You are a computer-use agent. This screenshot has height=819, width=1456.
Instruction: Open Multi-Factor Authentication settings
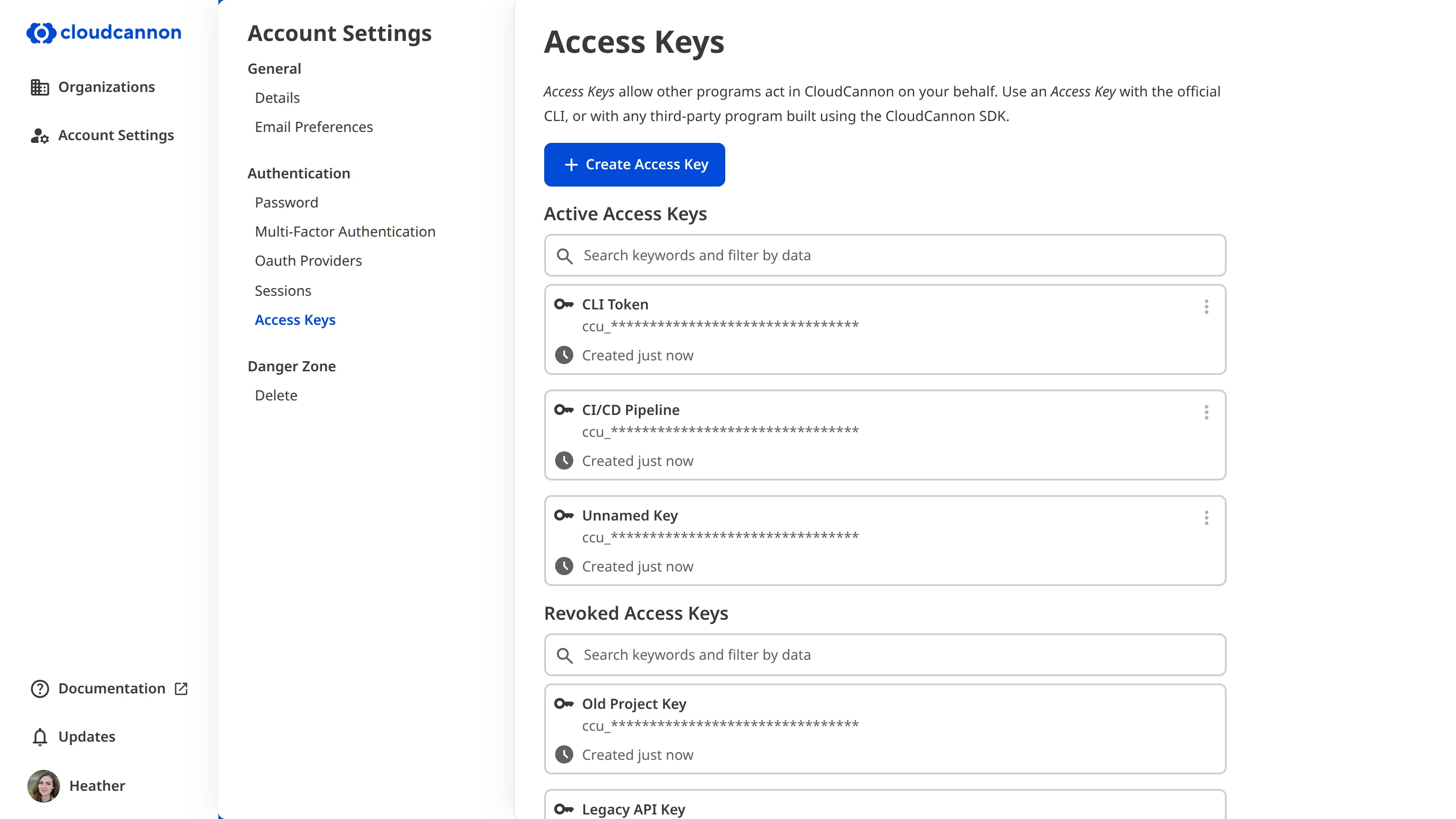point(345,232)
